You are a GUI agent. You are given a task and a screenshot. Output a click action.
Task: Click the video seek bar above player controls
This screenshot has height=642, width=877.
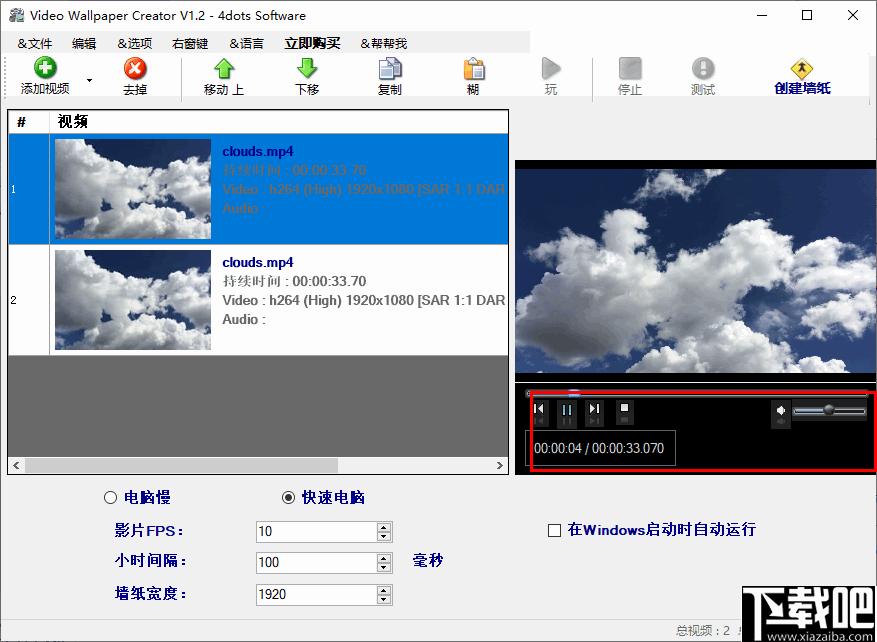[696, 394]
